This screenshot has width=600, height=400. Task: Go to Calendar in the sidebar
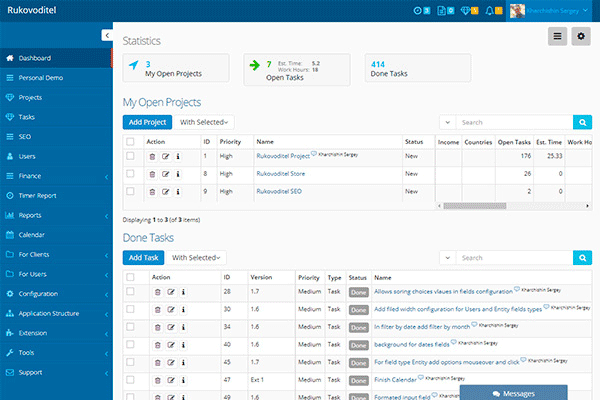click(x=32, y=234)
